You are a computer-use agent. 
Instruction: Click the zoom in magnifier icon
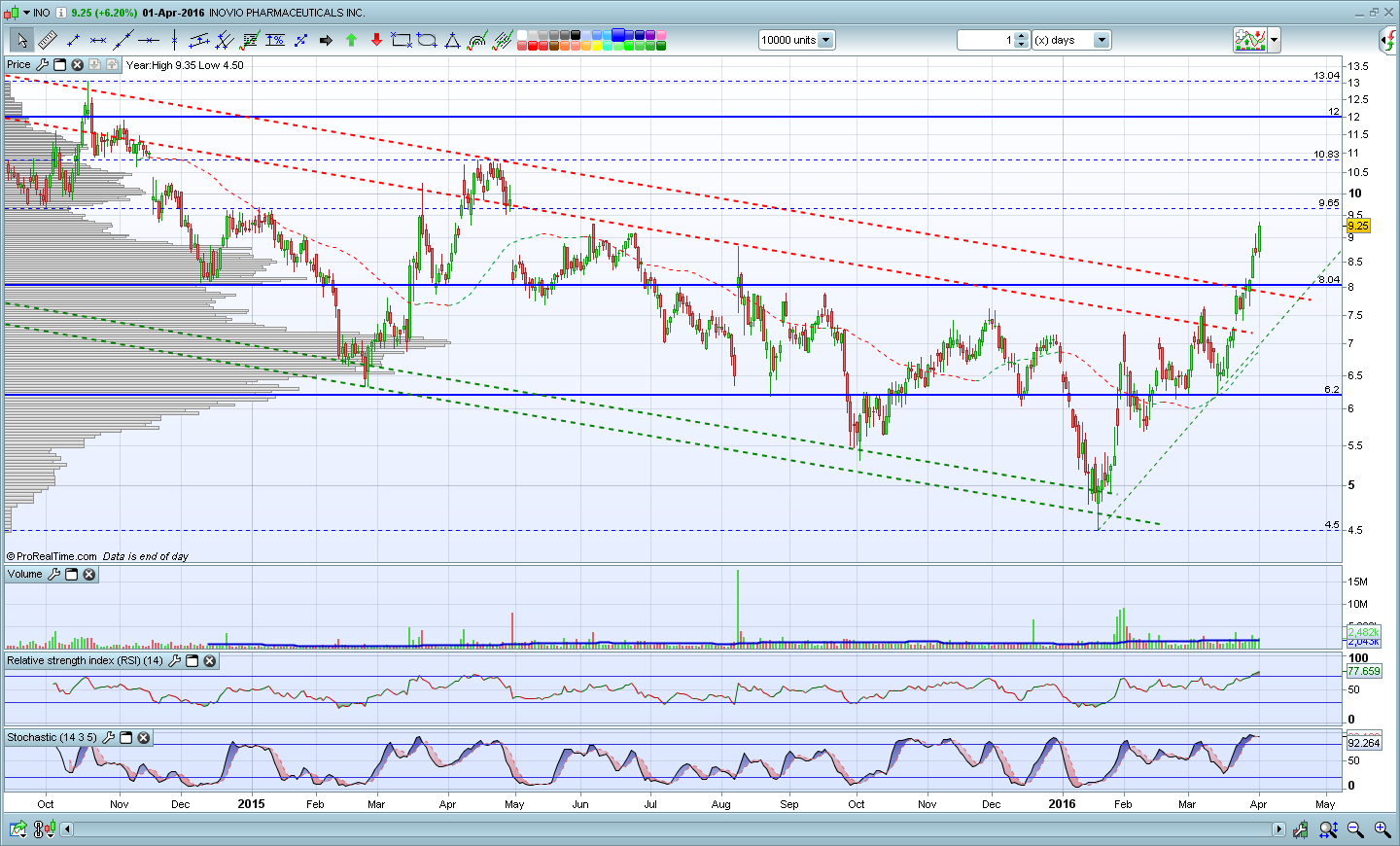(x=1382, y=829)
